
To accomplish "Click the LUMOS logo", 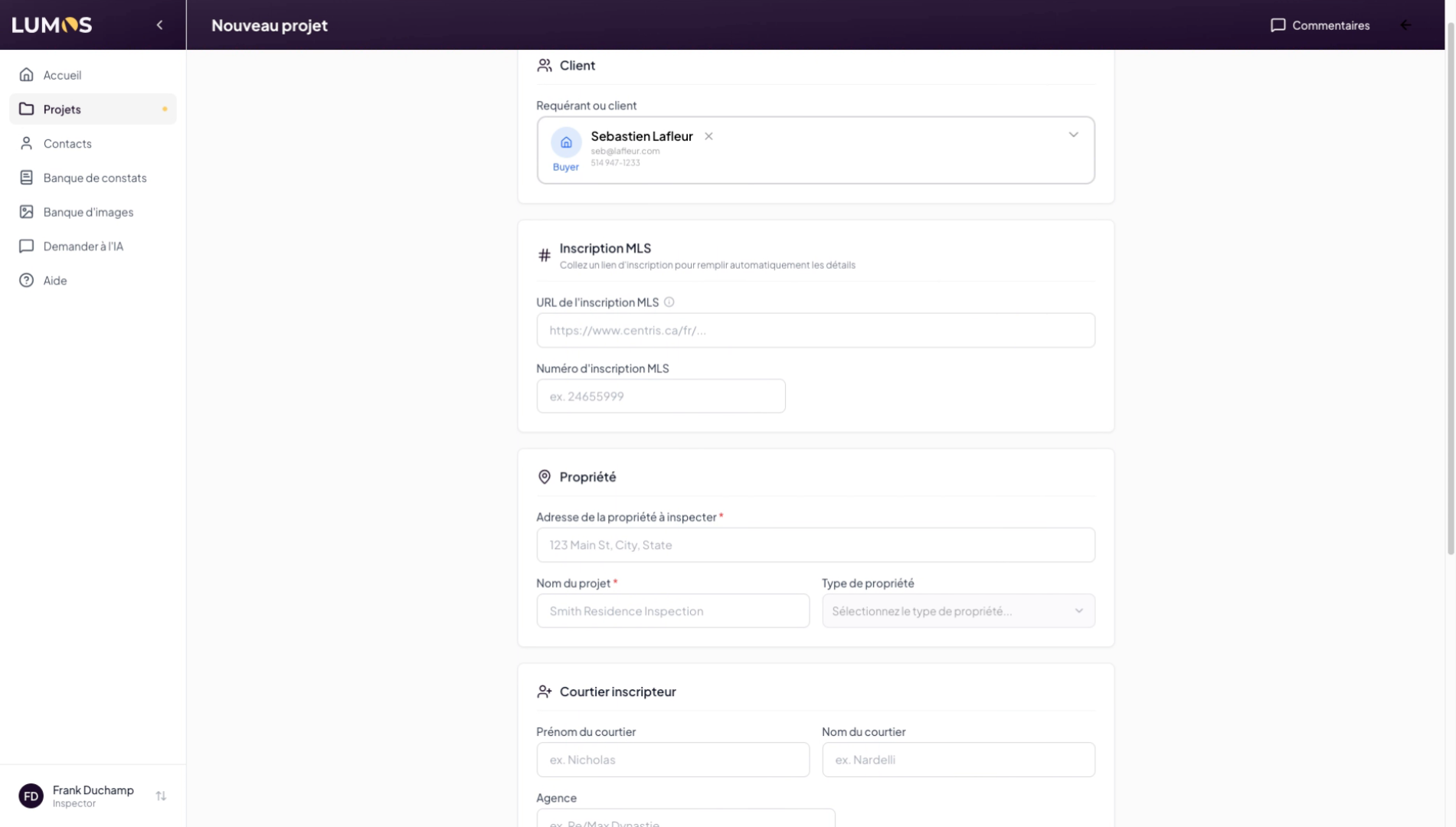I will [52, 25].
